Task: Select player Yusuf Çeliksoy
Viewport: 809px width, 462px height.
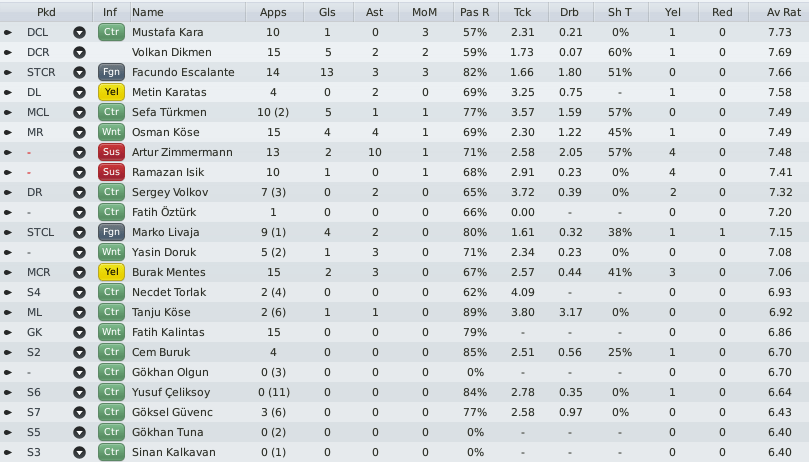Action: (171, 392)
